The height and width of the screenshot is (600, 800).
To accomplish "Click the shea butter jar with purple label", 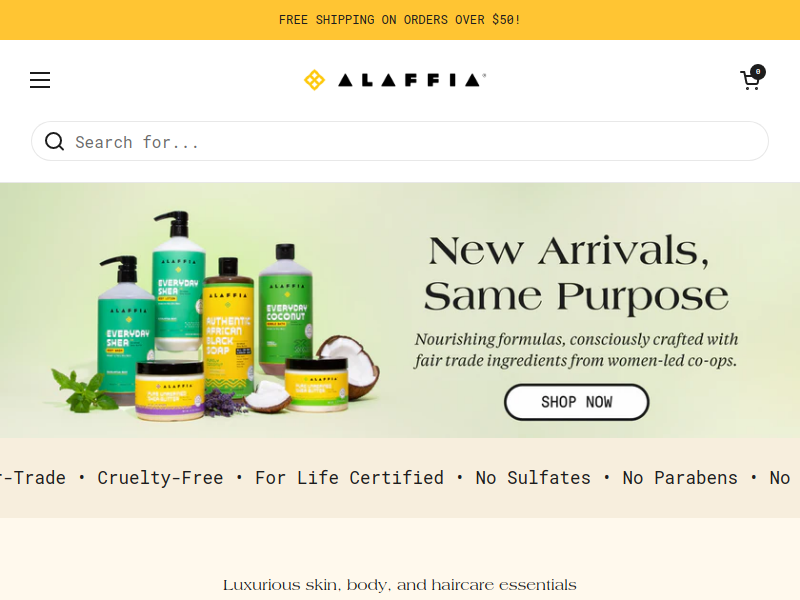I will pos(169,390).
